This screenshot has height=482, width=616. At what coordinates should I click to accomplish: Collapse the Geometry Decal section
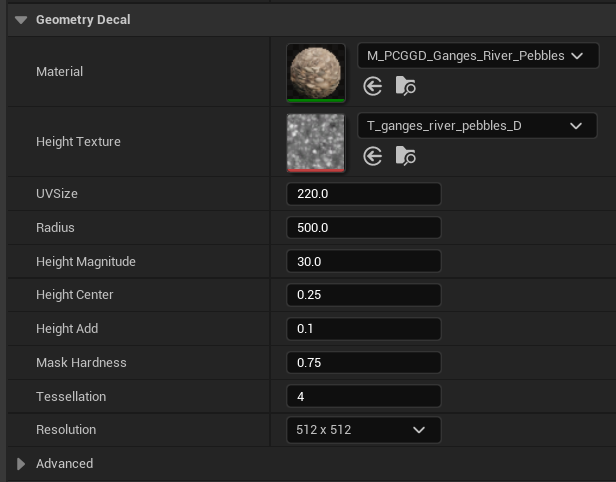[x=21, y=19]
